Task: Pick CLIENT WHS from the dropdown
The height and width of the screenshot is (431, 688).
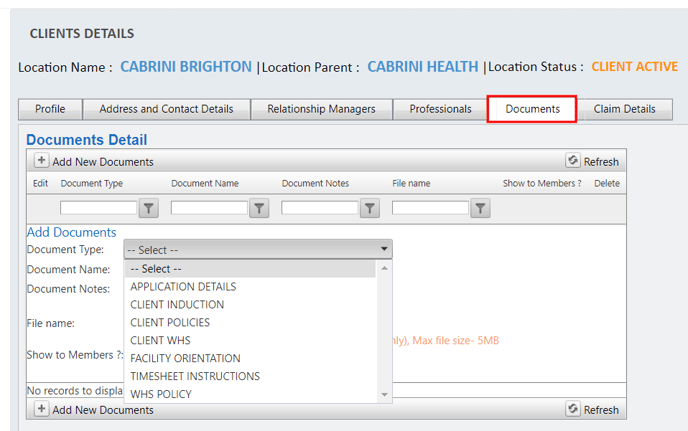Action: point(250,341)
